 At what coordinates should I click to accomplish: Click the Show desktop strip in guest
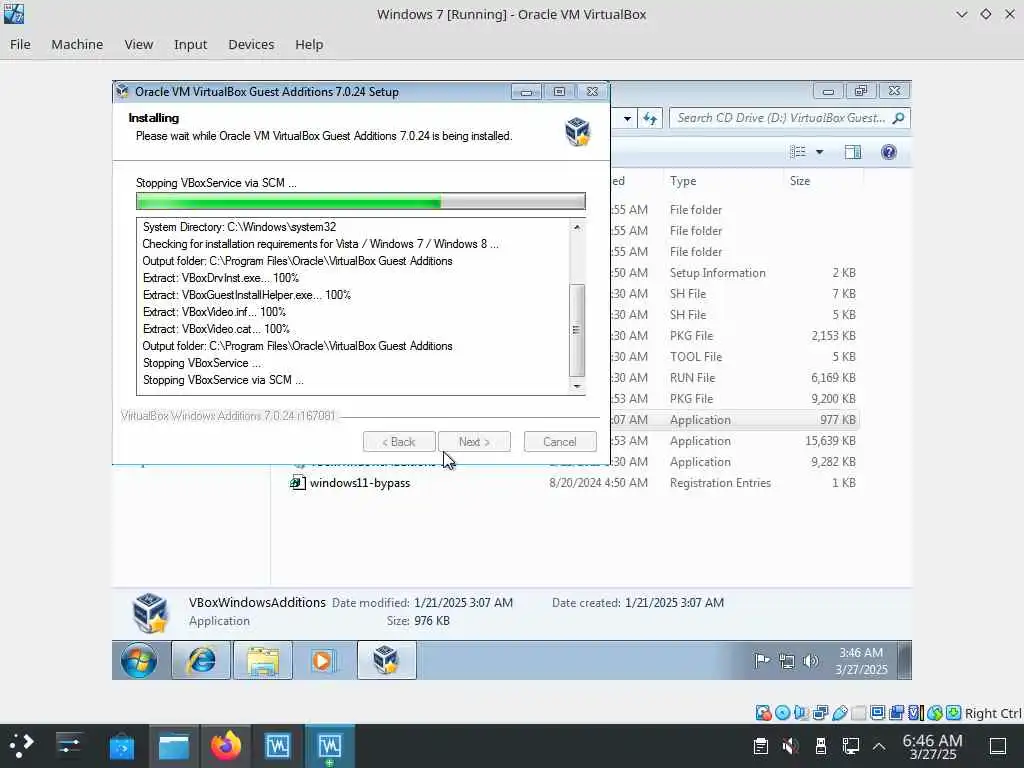click(x=904, y=661)
